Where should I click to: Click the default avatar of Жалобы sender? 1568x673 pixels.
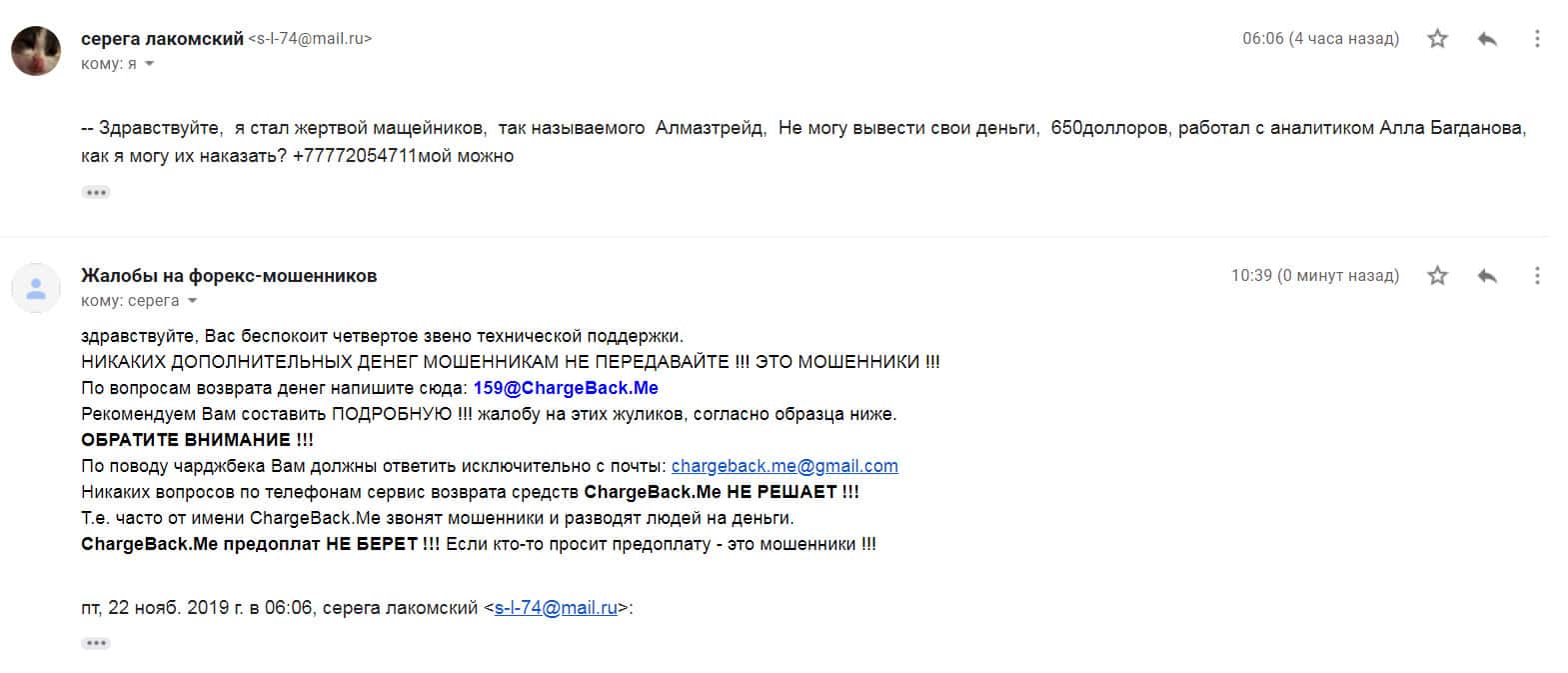(x=36, y=288)
